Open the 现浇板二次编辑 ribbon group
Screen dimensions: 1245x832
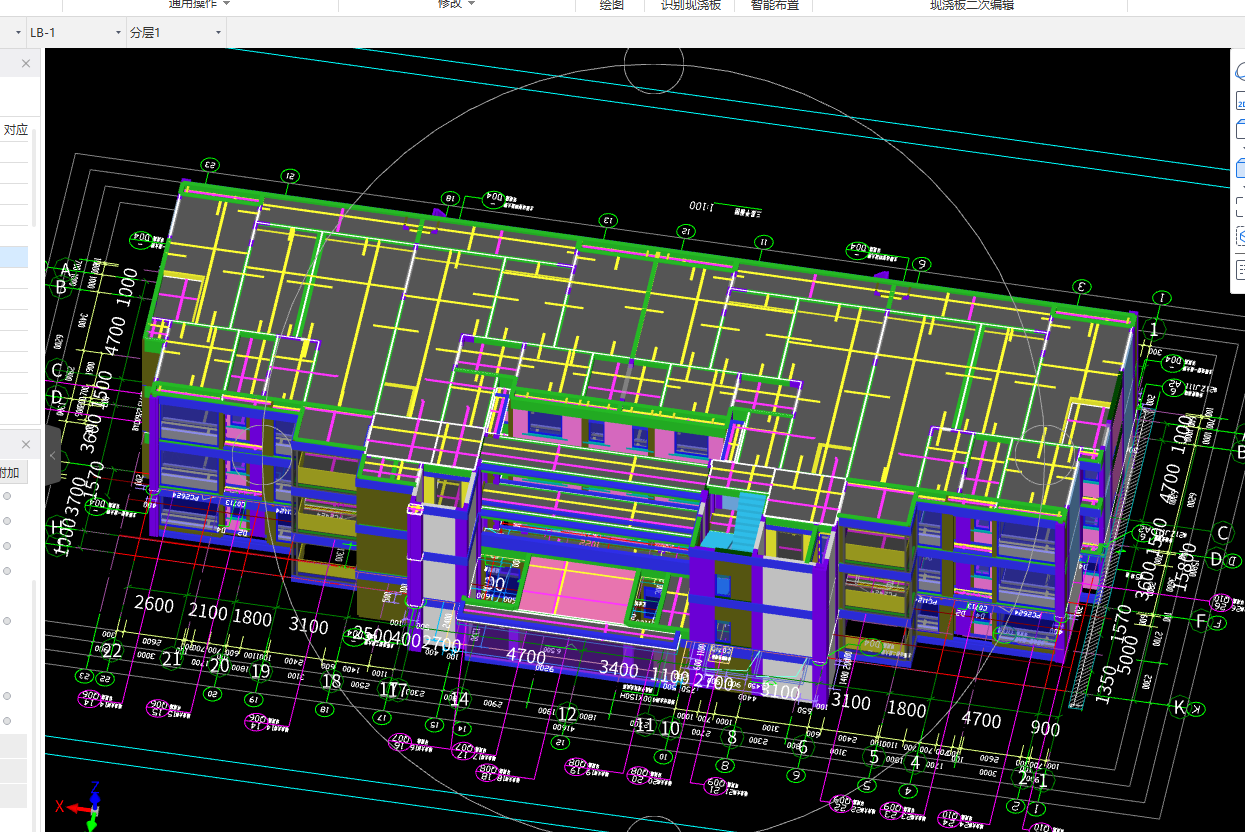pos(972,5)
